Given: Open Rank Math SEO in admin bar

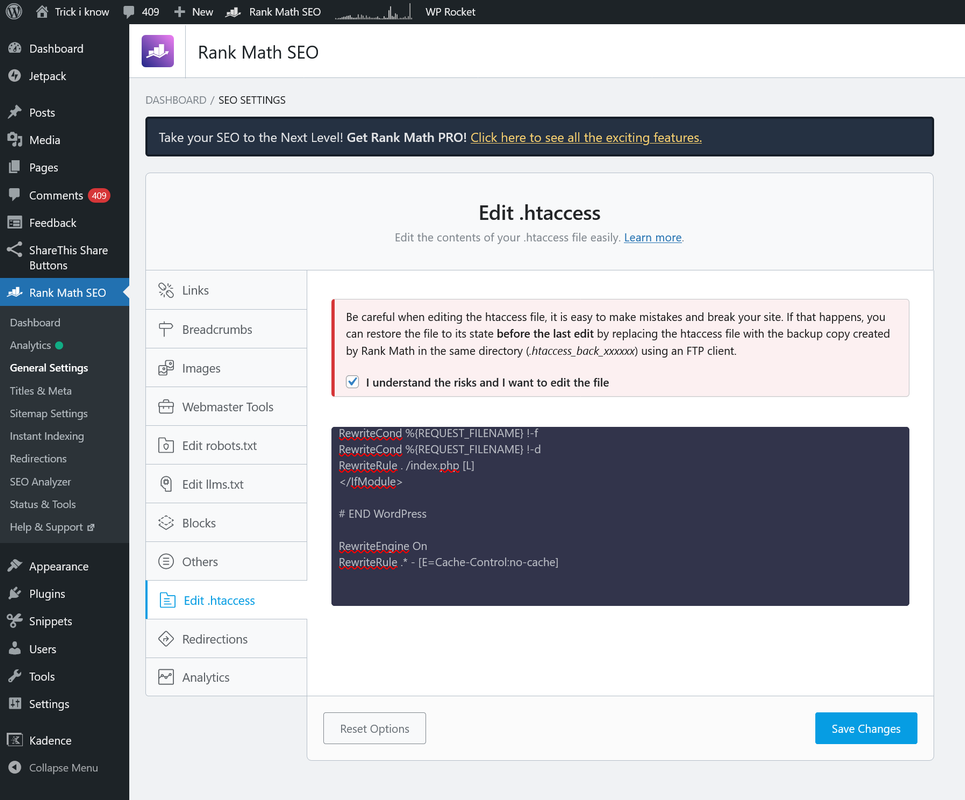Looking at the screenshot, I should [x=273, y=12].
